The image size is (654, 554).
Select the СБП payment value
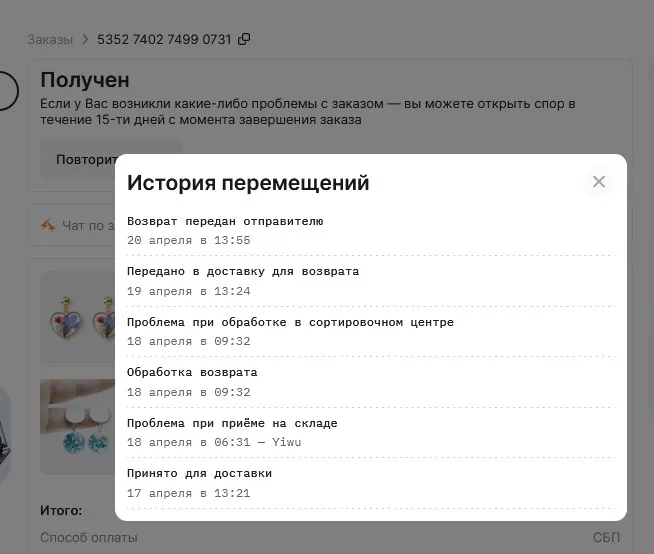pyautogui.click(x=606, y=537)
